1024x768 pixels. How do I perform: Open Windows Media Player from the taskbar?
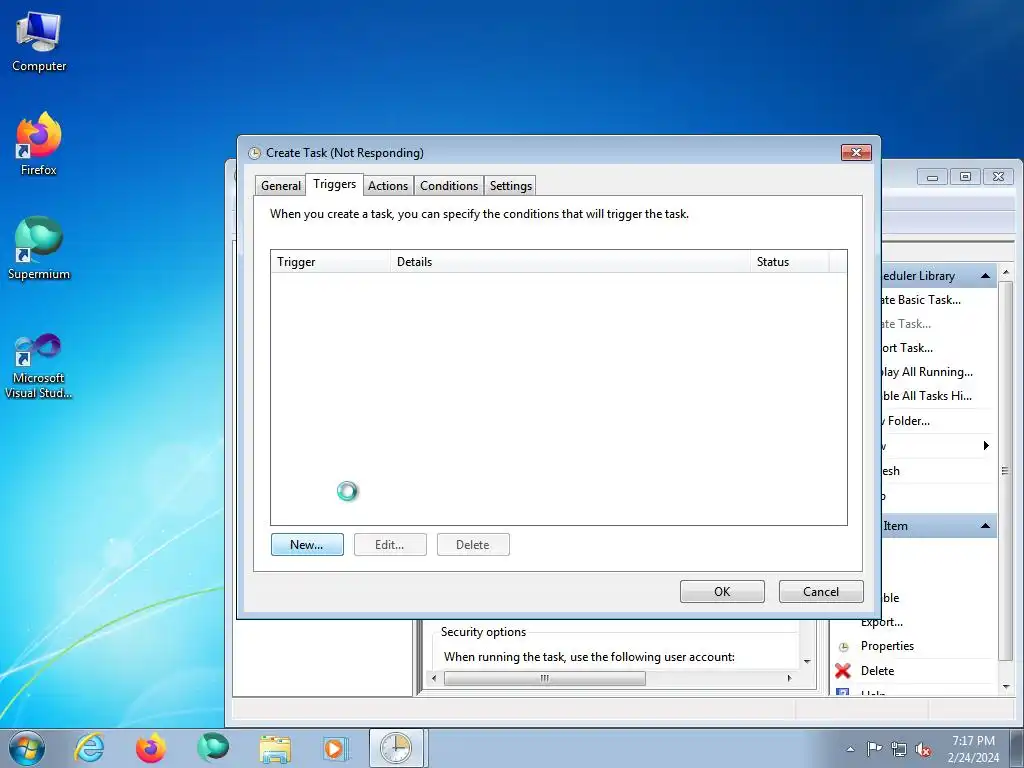pos(336,748)
